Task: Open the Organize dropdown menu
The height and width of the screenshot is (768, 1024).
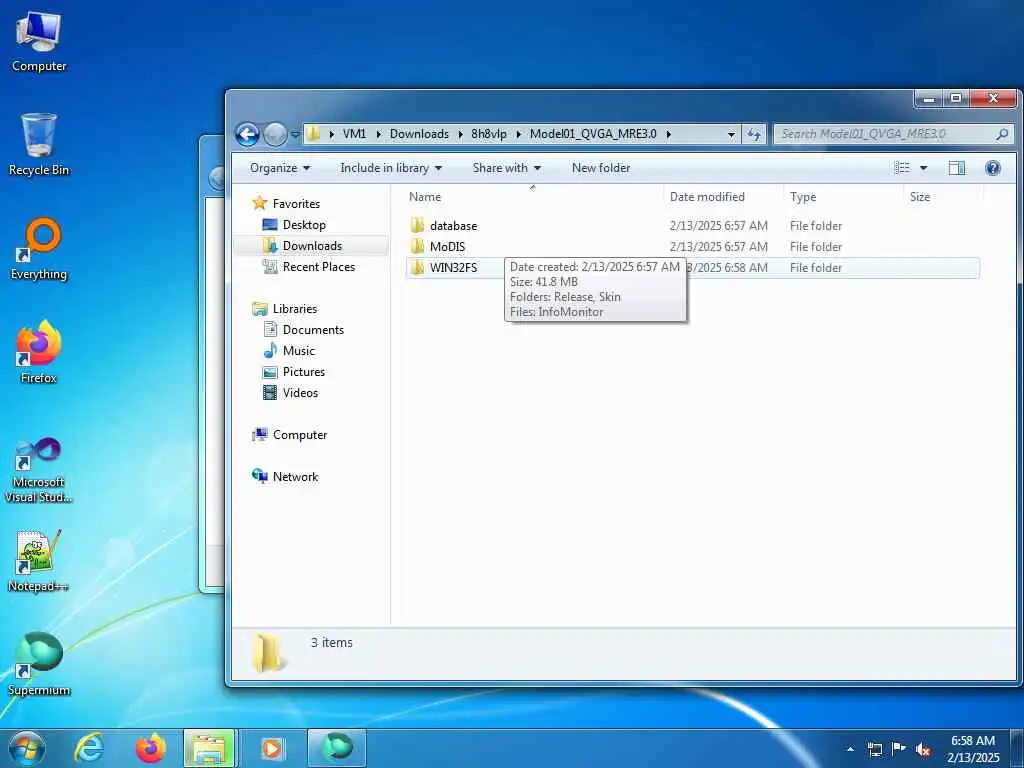Action: tap(280, 168)
